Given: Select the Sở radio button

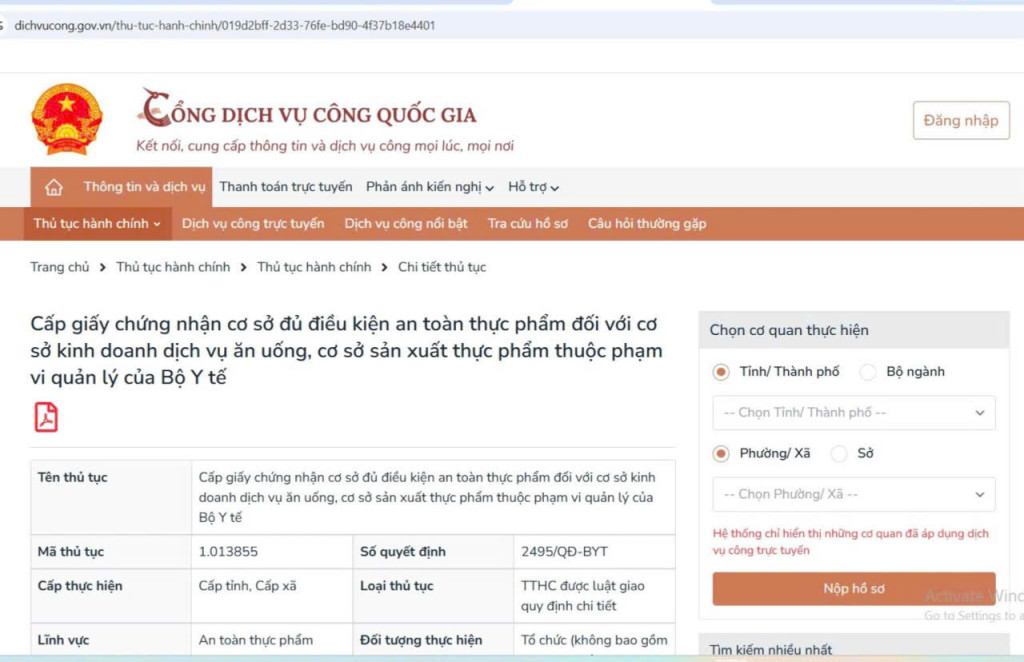Looking at the screenshot, I should 839,454.
